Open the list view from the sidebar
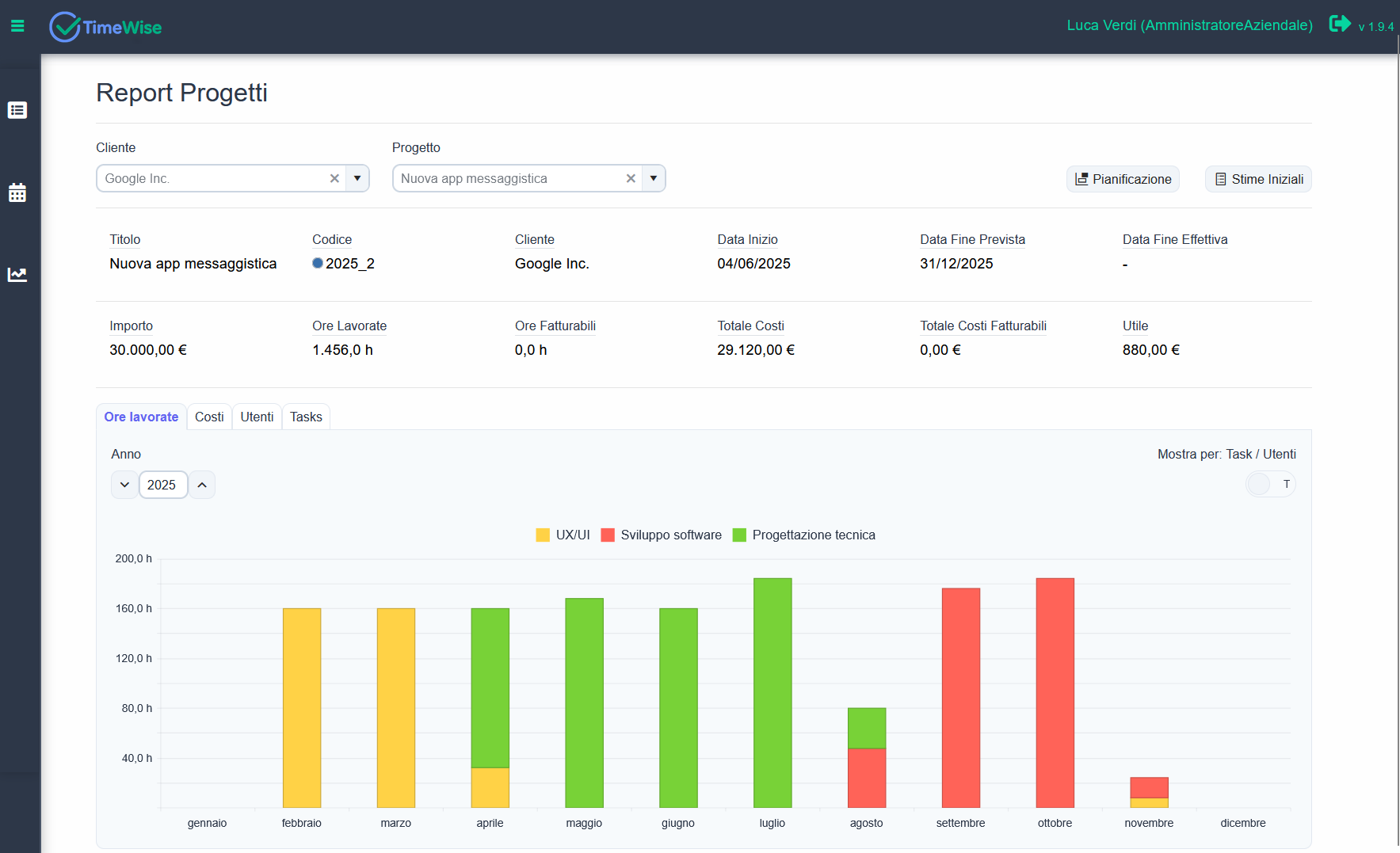Image resolution: width=1400 pixels, height=853 pixels. coord(17,110)
